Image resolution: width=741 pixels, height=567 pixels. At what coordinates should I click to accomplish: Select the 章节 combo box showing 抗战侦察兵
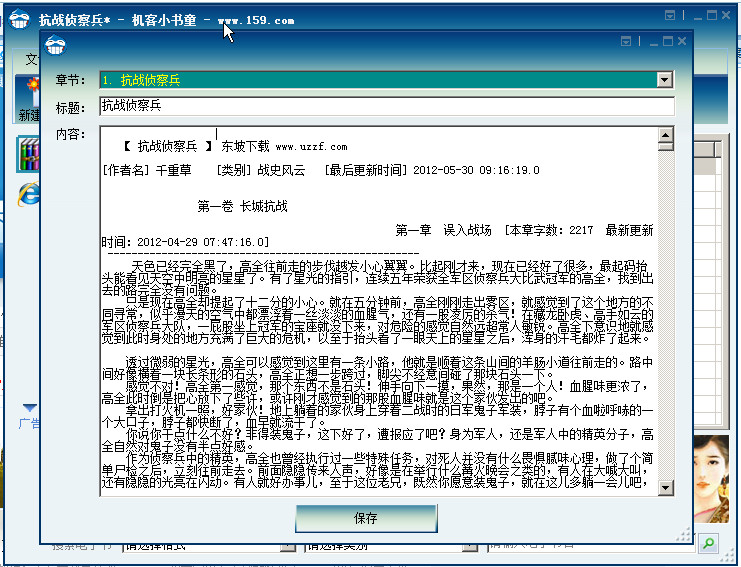click(x=387, y=80)
